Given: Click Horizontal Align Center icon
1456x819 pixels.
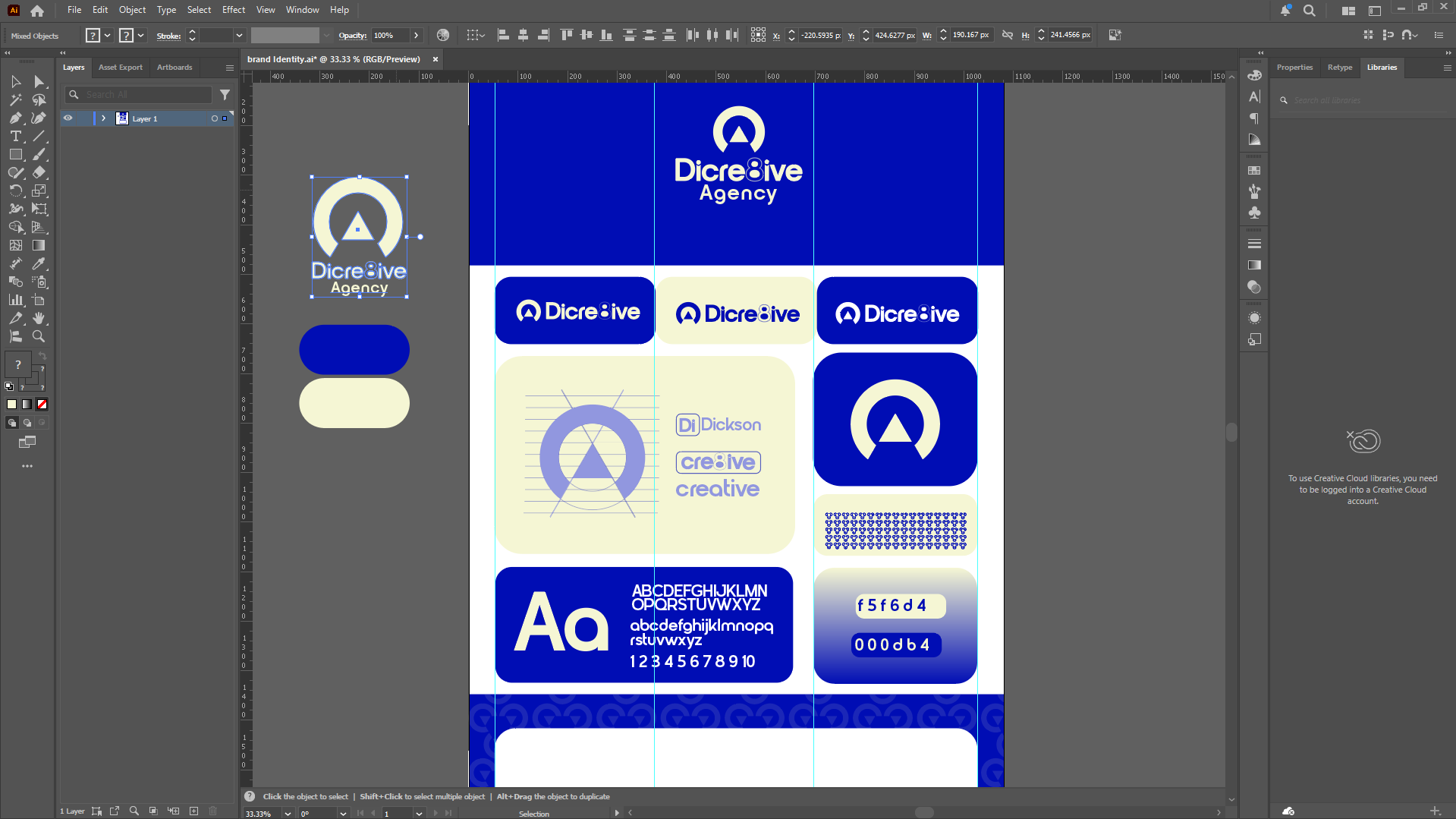Looking at the screenshot, I should (523, 35).
